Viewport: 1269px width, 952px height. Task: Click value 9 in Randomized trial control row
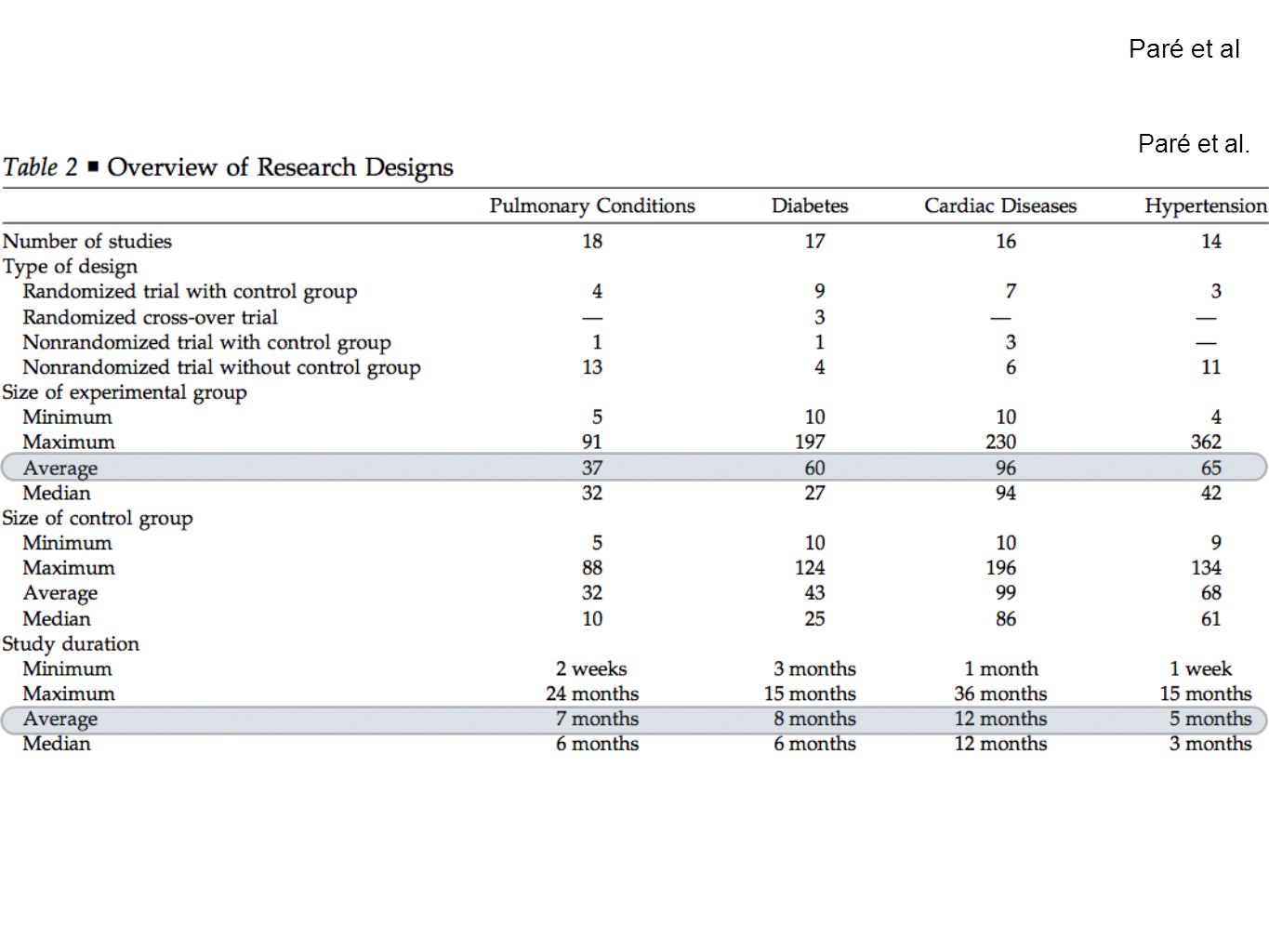[819, 292]
